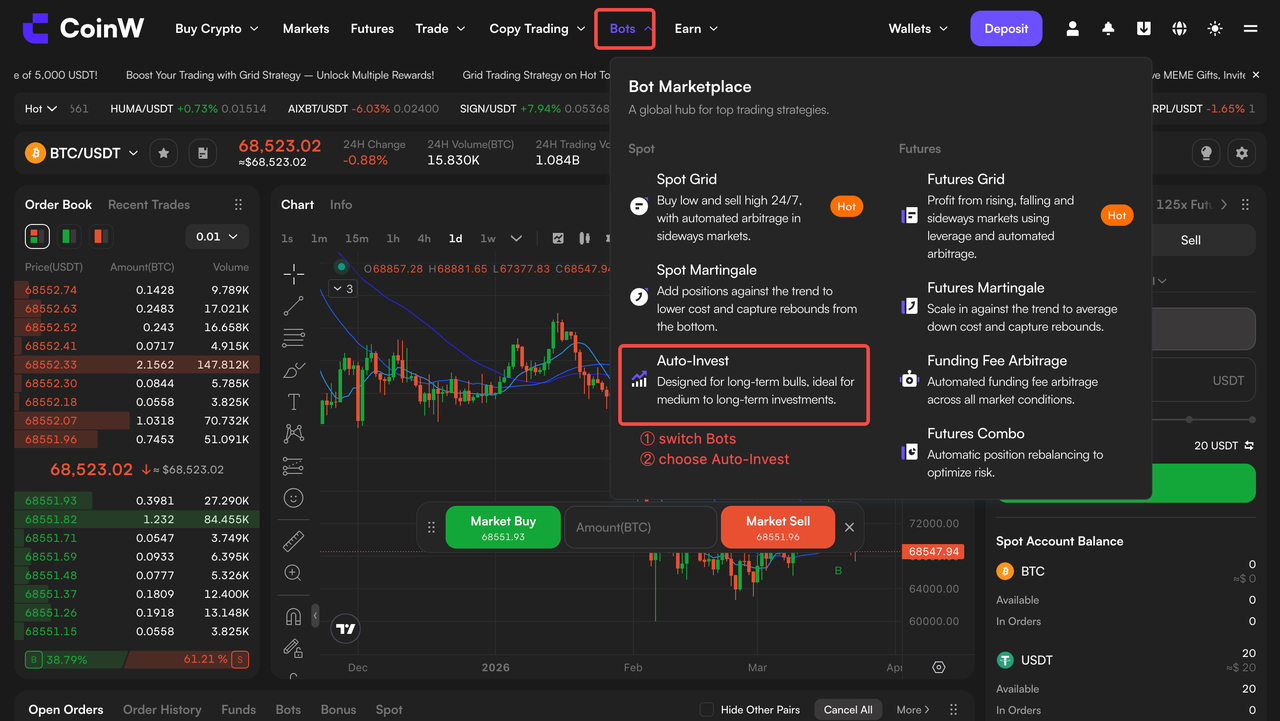Select the chart patterns tool
This screenshot has width=1280, height=721.
pyautogui.click(x=294, y=433)
